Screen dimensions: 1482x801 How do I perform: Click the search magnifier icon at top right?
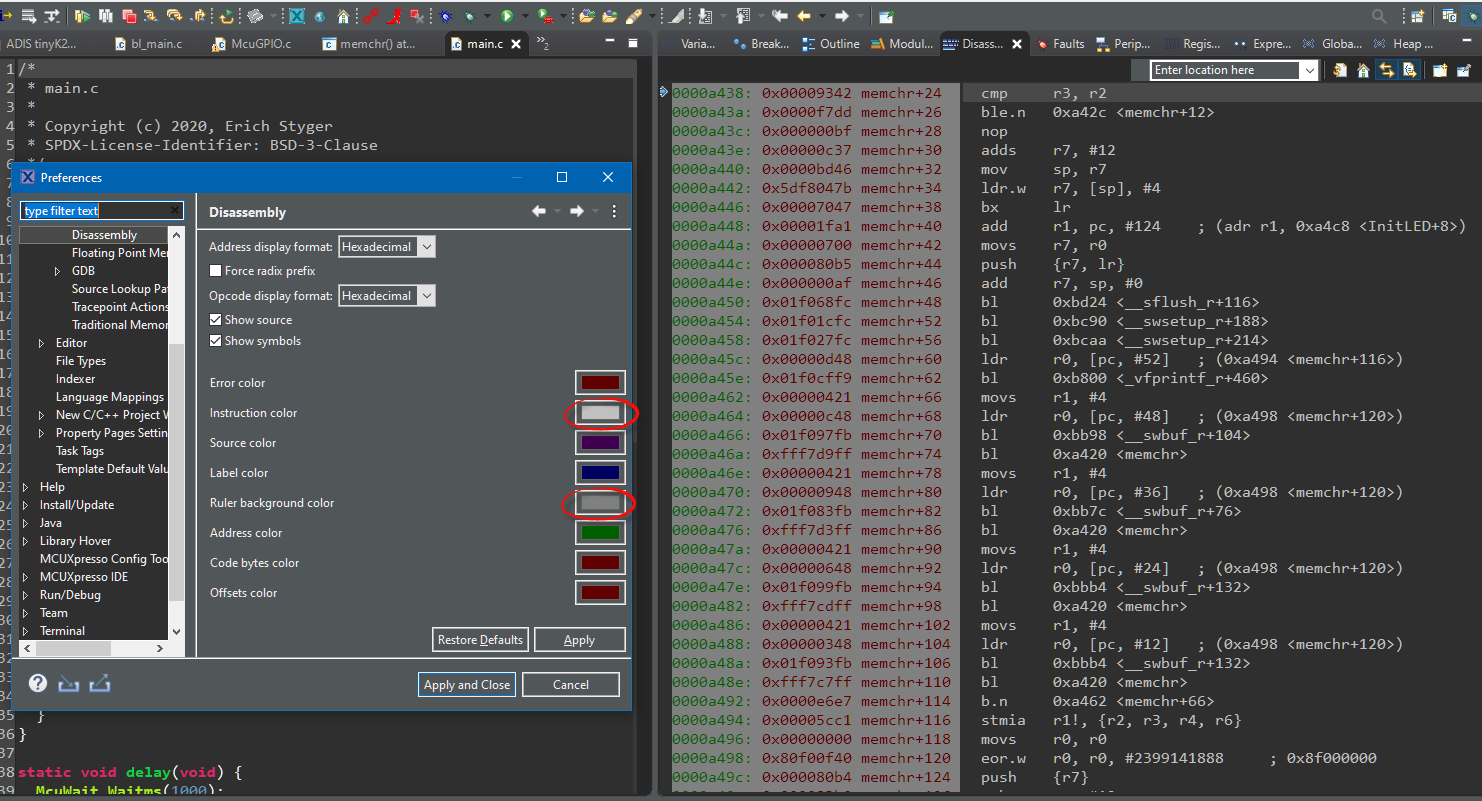point(1379,16)
